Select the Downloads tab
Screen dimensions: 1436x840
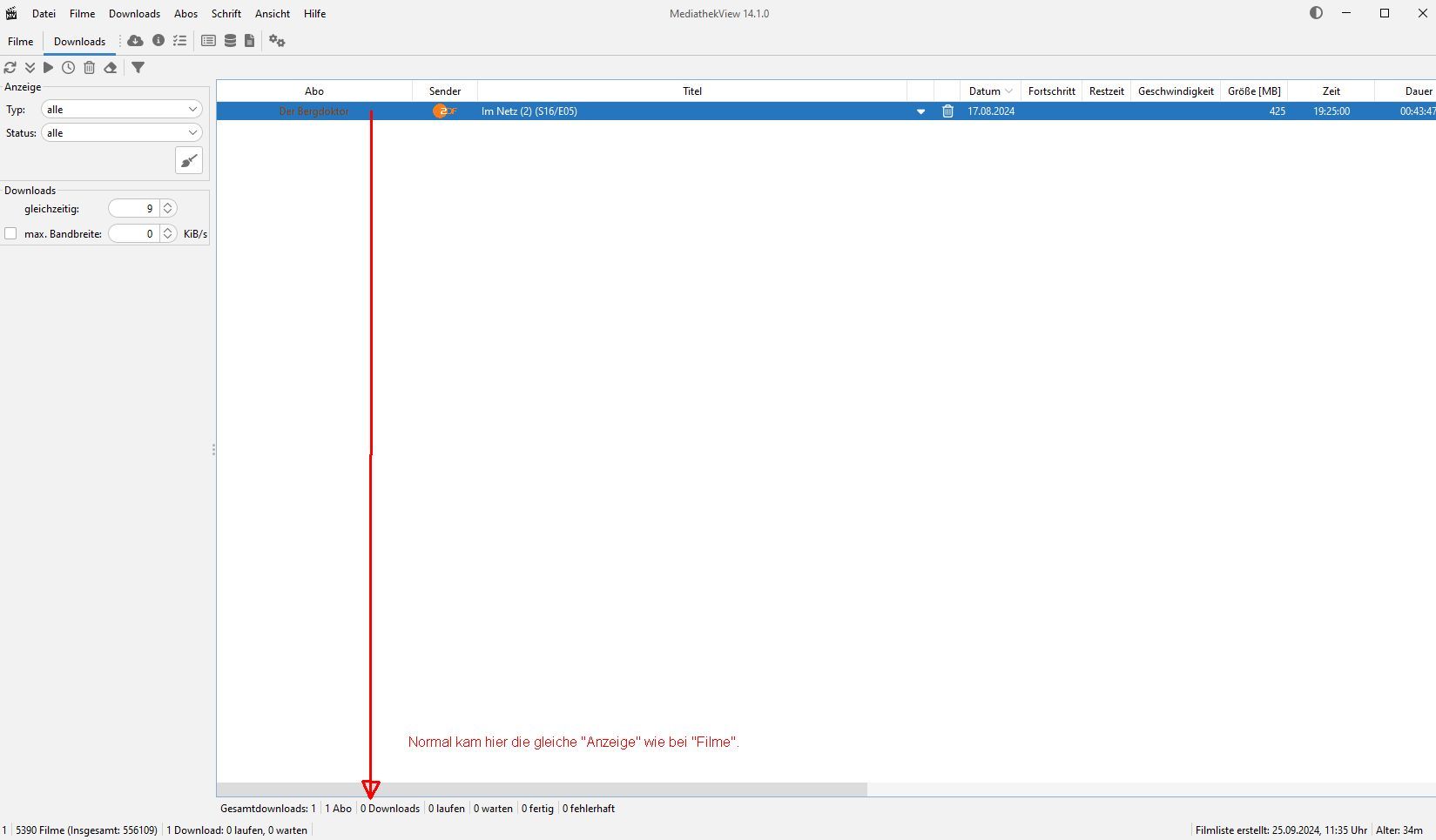pos(79,41)
